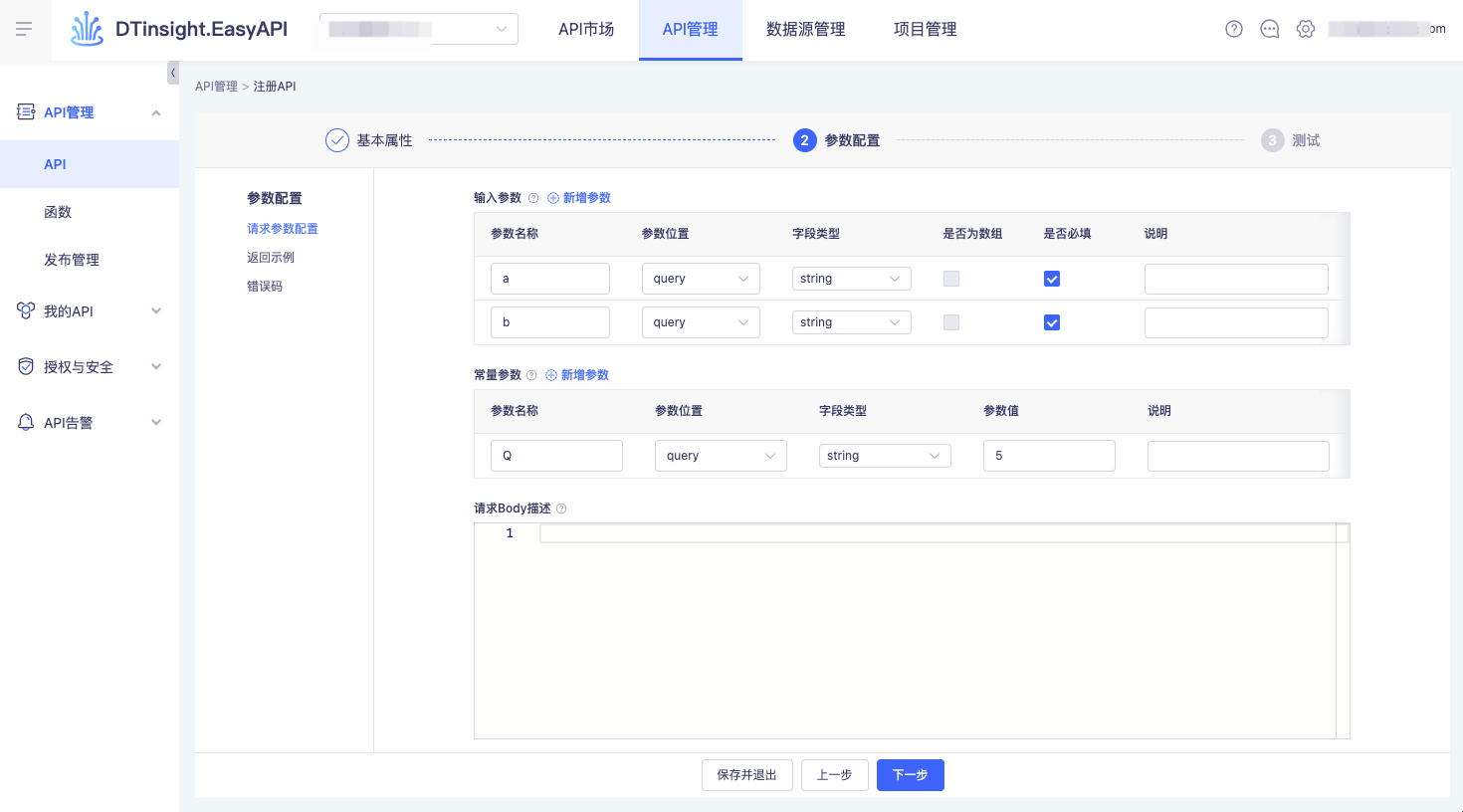Open the help question-mark icon in header
The width and height of the screenshot is (1463, 812).
tap(1234, 29)
